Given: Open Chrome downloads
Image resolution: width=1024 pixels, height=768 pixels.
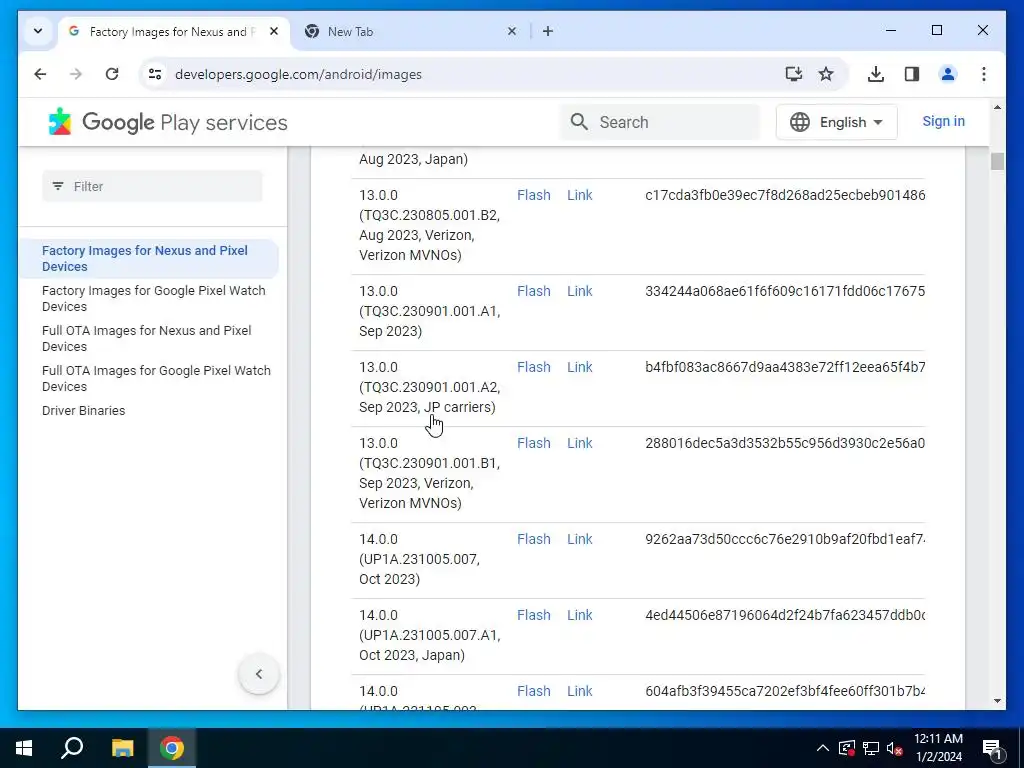Looking at the screenshot, I should (x=876, y=74).
